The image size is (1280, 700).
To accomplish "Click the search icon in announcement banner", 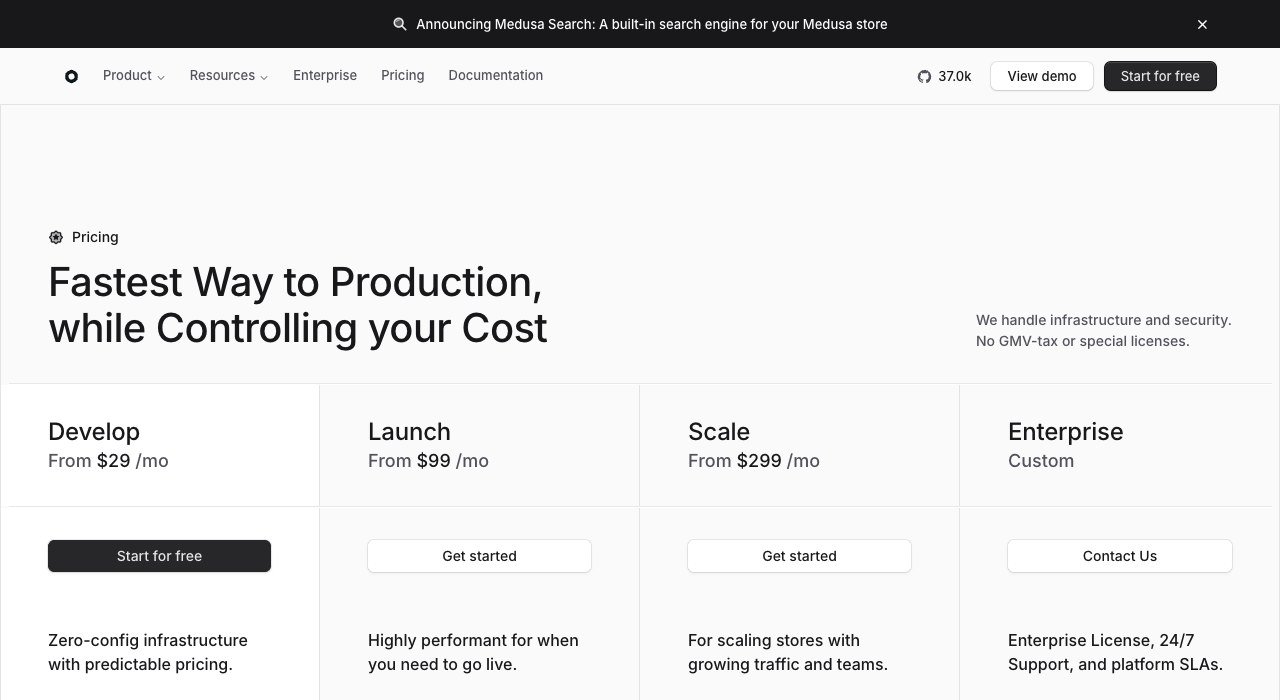I will click(x=400, y=24).
